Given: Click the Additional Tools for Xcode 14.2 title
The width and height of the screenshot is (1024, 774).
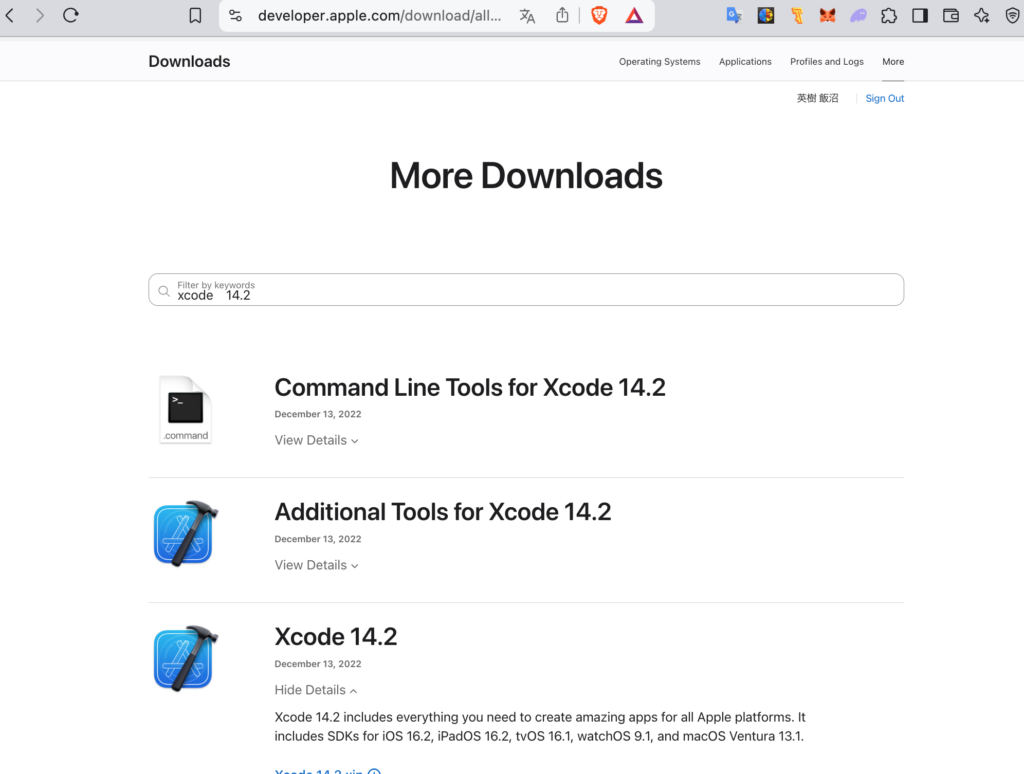Looking at the screenshot, I should [x=443, y=512].
